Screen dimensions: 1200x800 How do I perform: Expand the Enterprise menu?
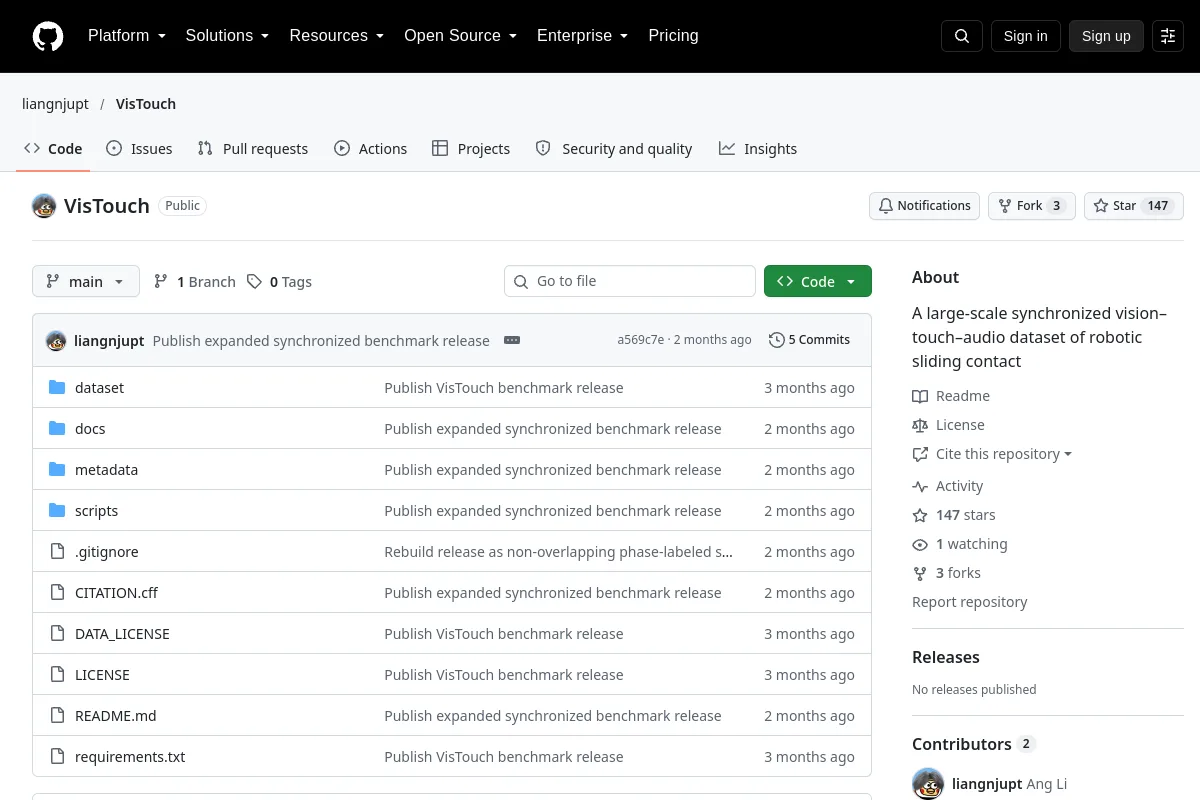pyautogui.click(x=583, y=36)
